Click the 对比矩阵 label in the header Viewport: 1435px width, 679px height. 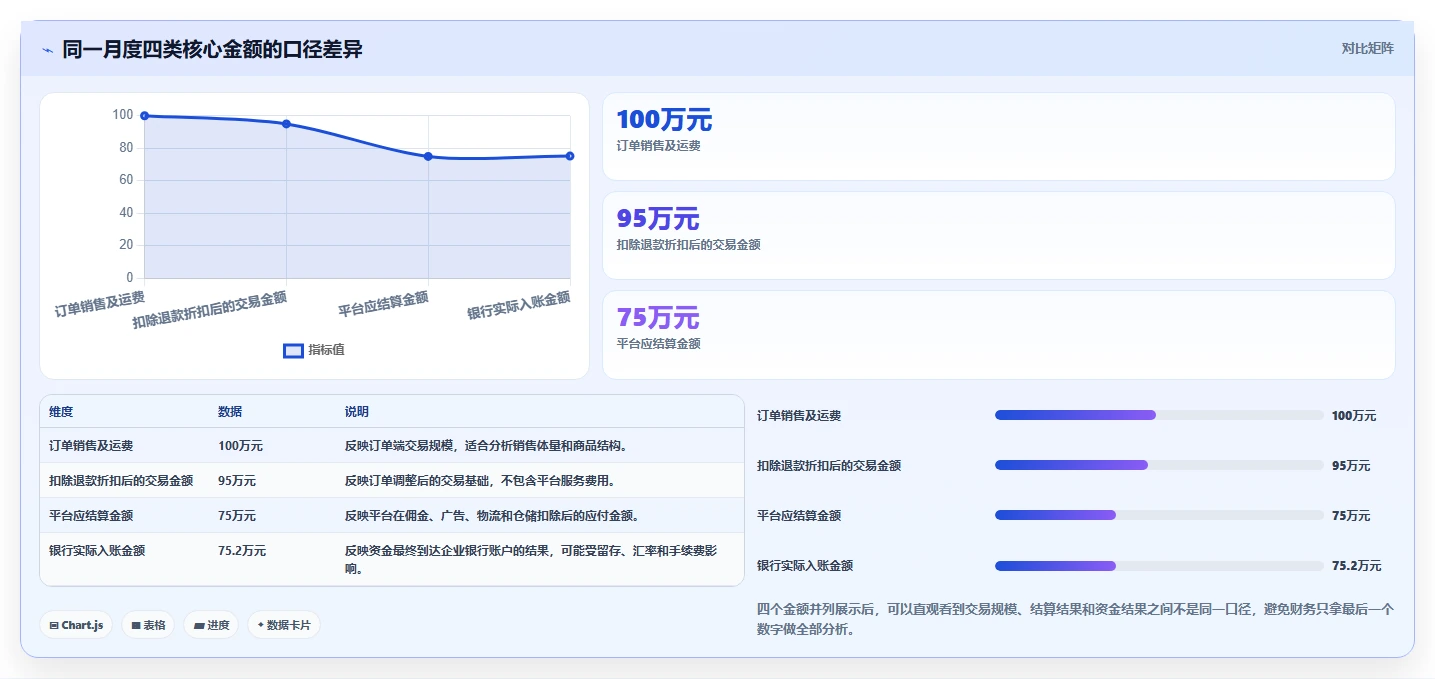tap(1368, 48)
